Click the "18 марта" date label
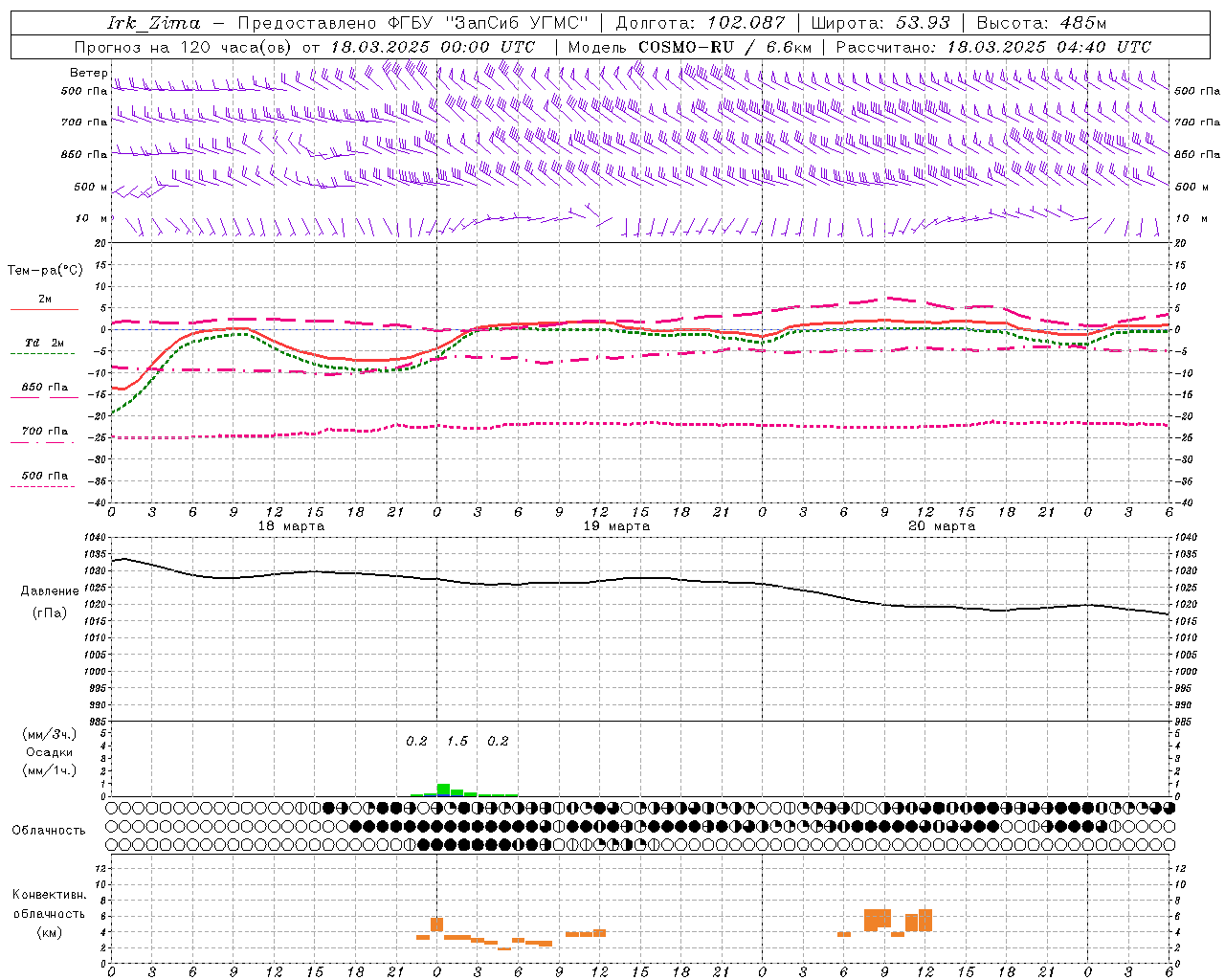Viewport: 1225px width, 980px height. 291,526
